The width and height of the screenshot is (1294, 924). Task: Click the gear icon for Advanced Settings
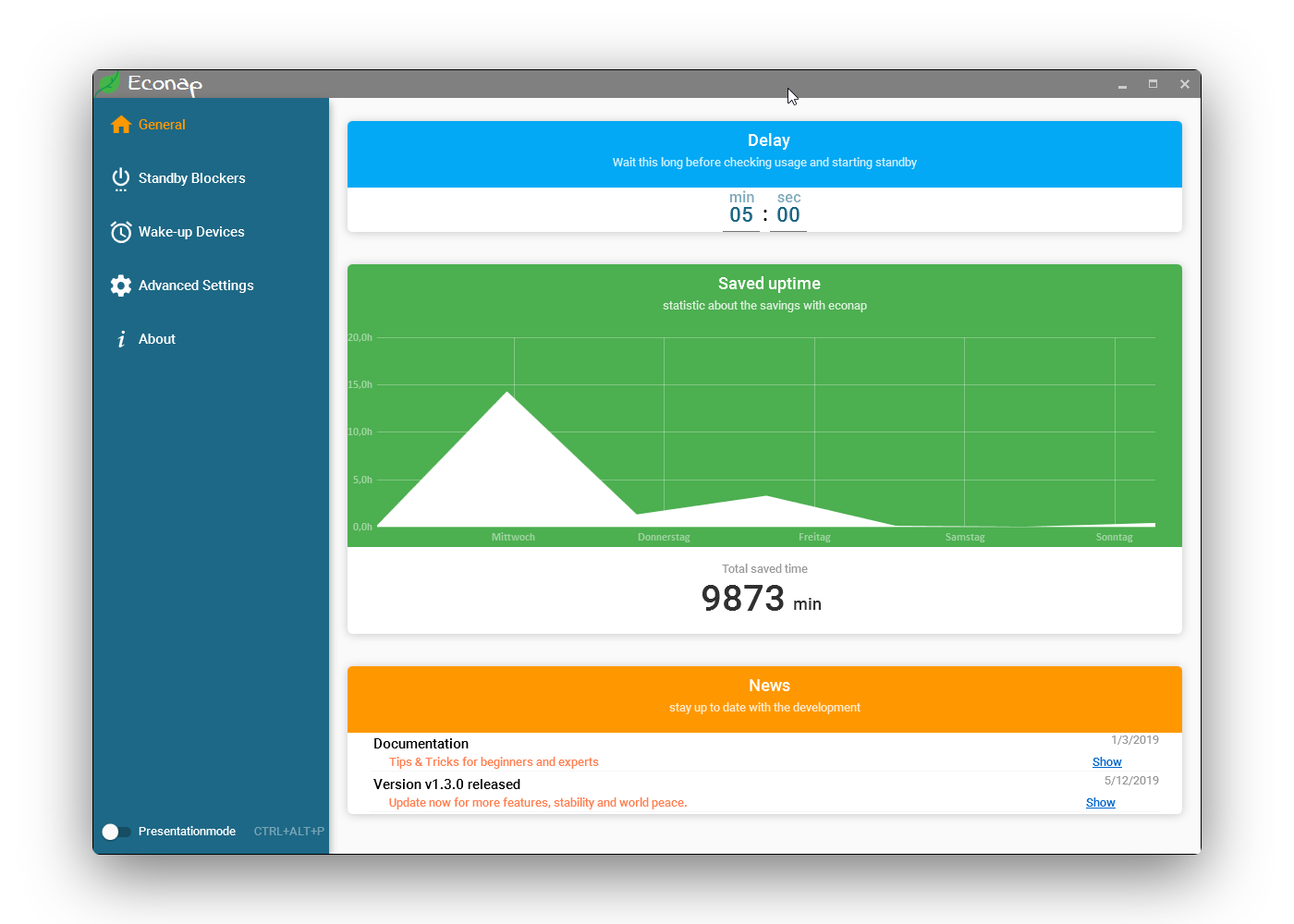121,286
